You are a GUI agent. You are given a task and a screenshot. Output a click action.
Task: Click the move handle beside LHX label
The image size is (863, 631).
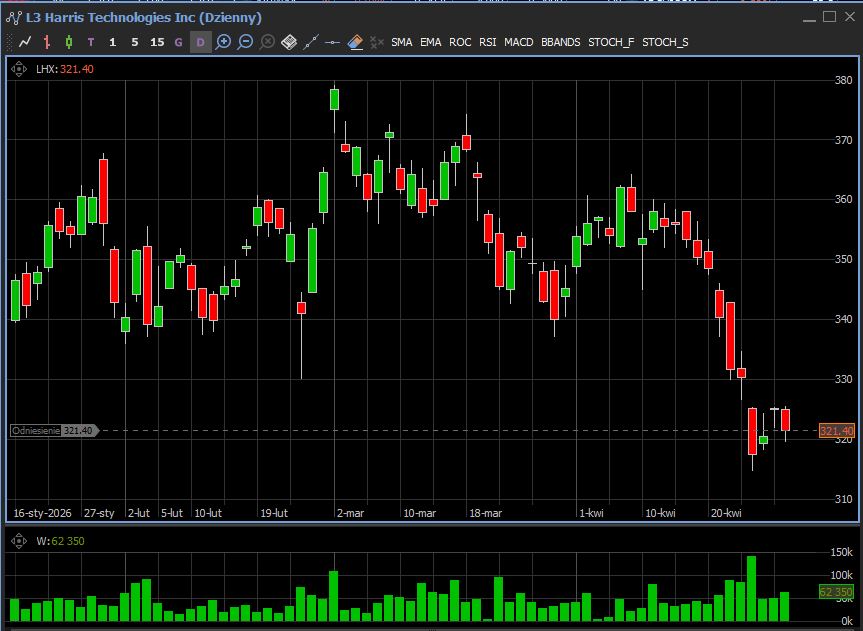pos(19,68)
